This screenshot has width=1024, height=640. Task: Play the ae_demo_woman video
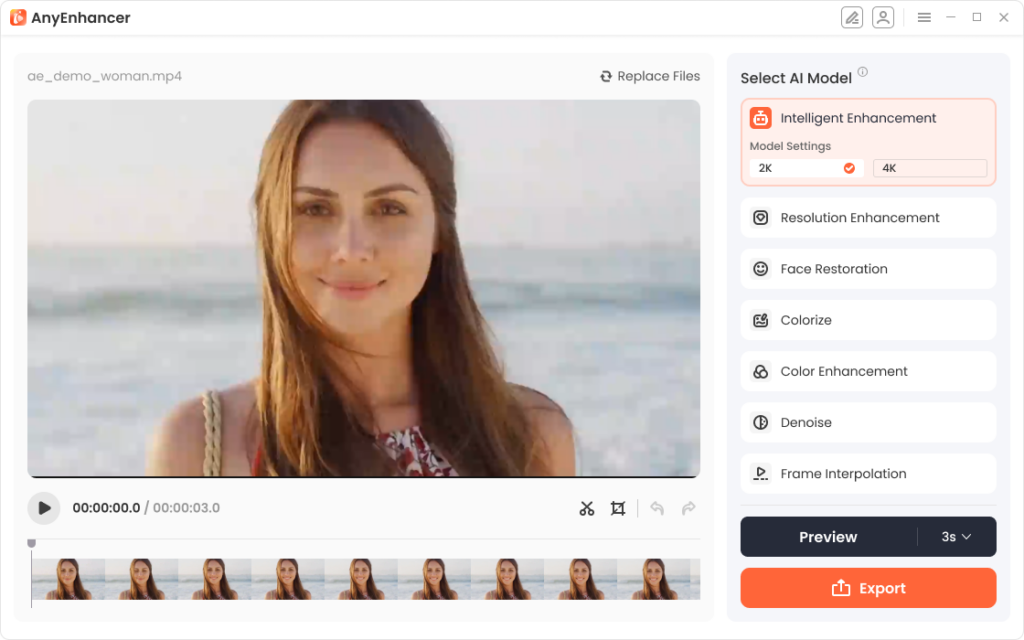point(43,508)
